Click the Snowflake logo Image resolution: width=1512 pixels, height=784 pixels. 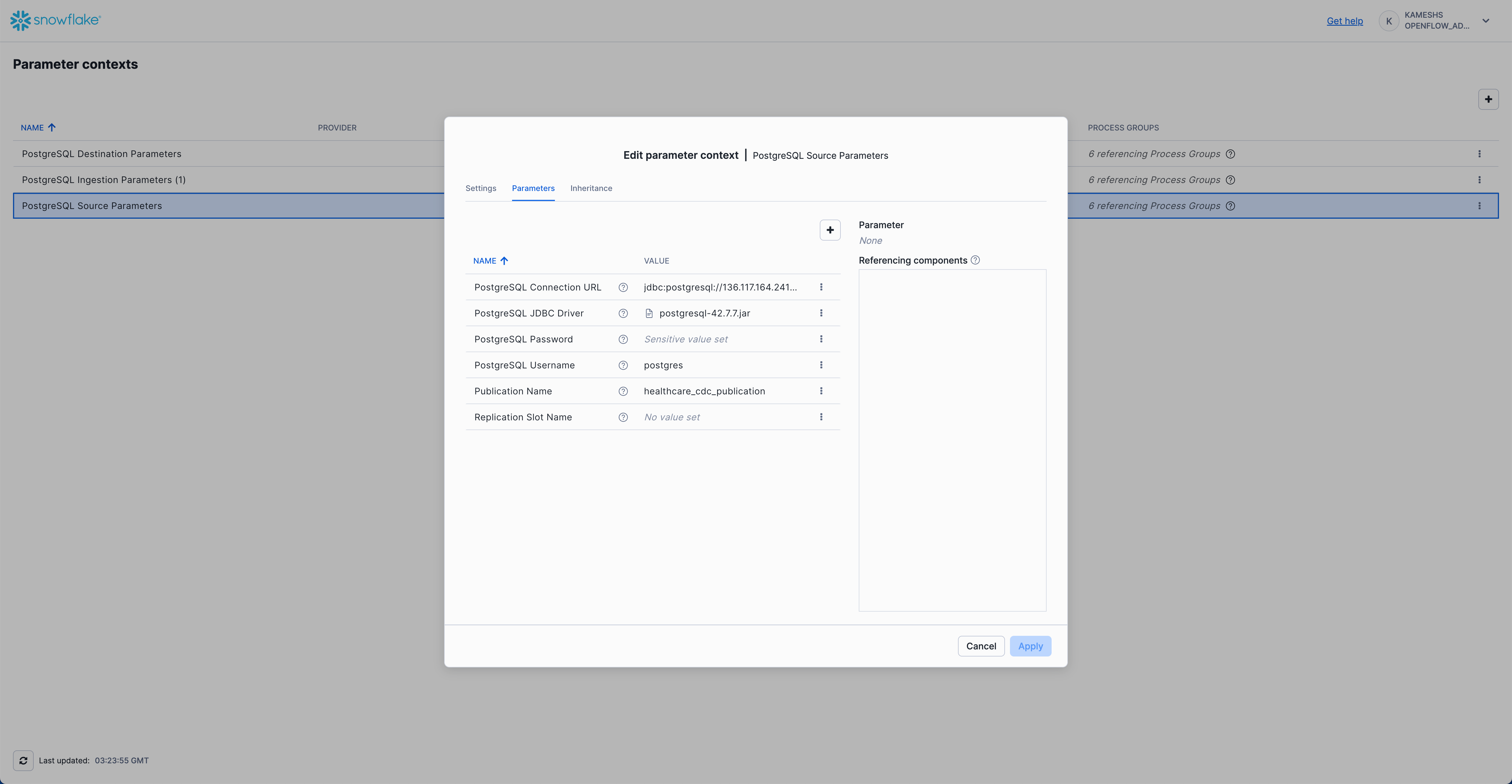(56, 20)
